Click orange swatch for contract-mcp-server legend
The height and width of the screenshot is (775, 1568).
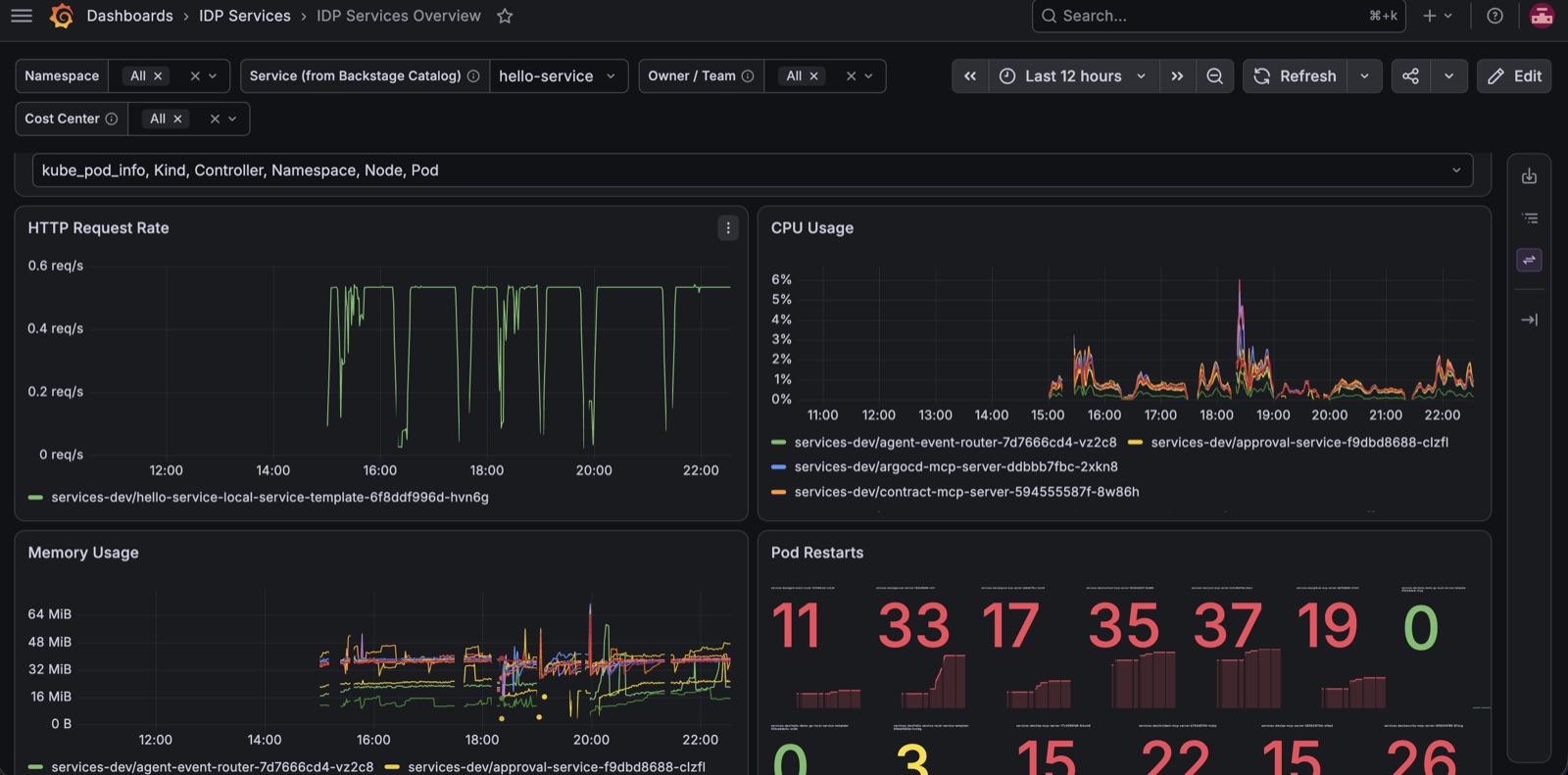tap(778, 492)
